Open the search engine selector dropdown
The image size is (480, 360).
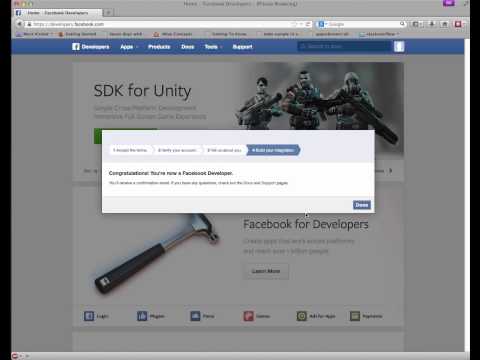click(x=322, y=24)
